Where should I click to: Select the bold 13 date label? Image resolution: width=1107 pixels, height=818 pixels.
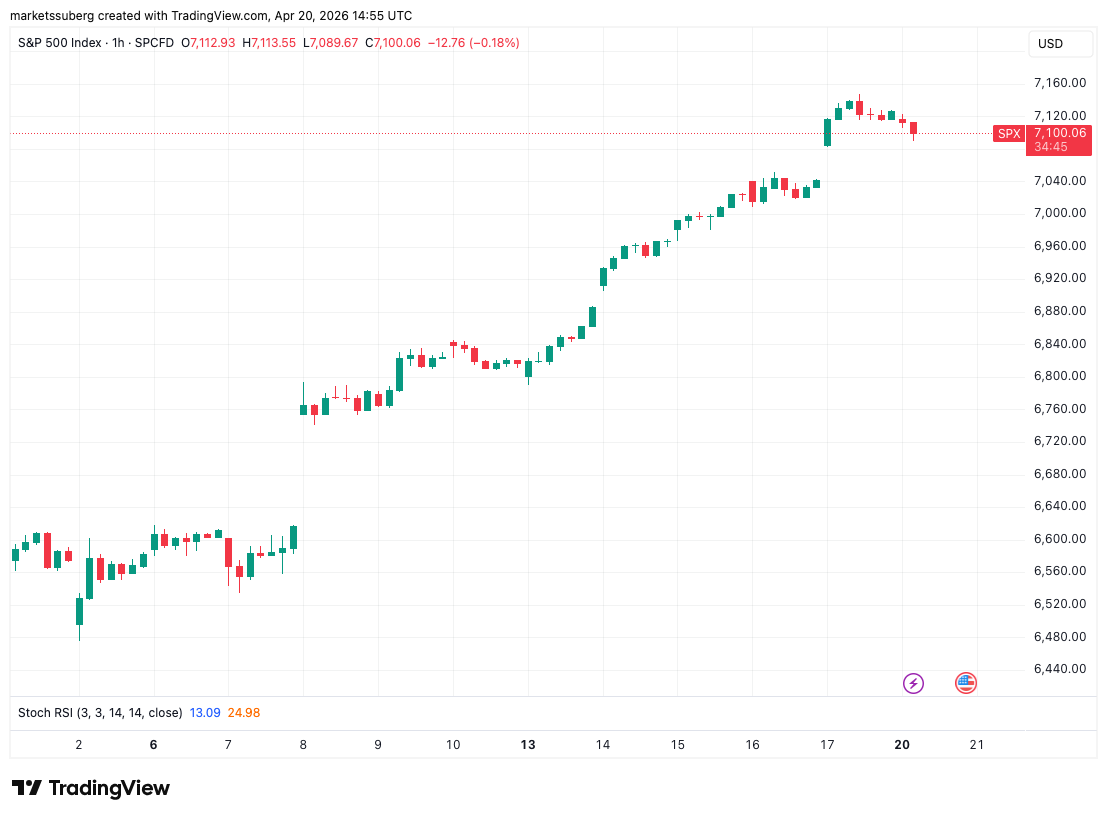527,745
